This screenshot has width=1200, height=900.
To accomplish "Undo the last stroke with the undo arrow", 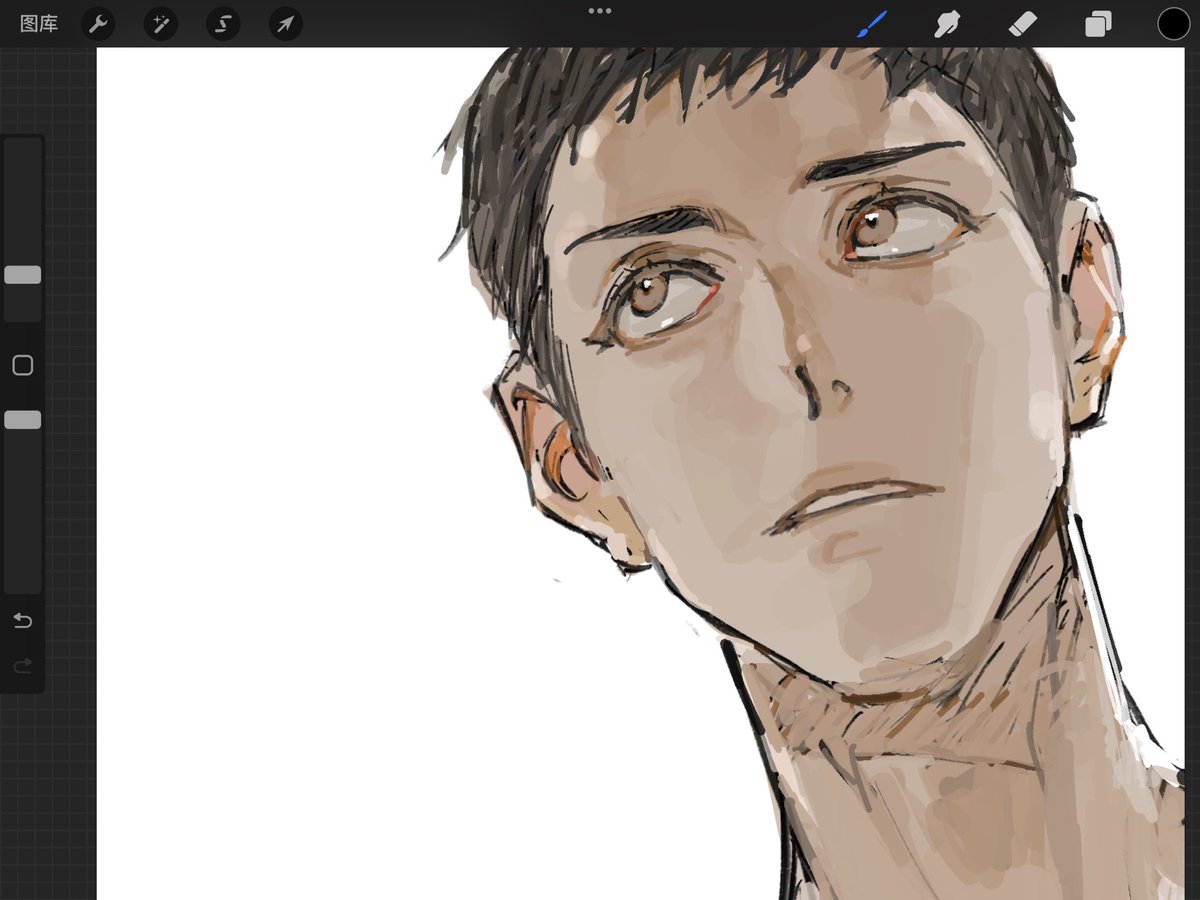I will point(23,621).
